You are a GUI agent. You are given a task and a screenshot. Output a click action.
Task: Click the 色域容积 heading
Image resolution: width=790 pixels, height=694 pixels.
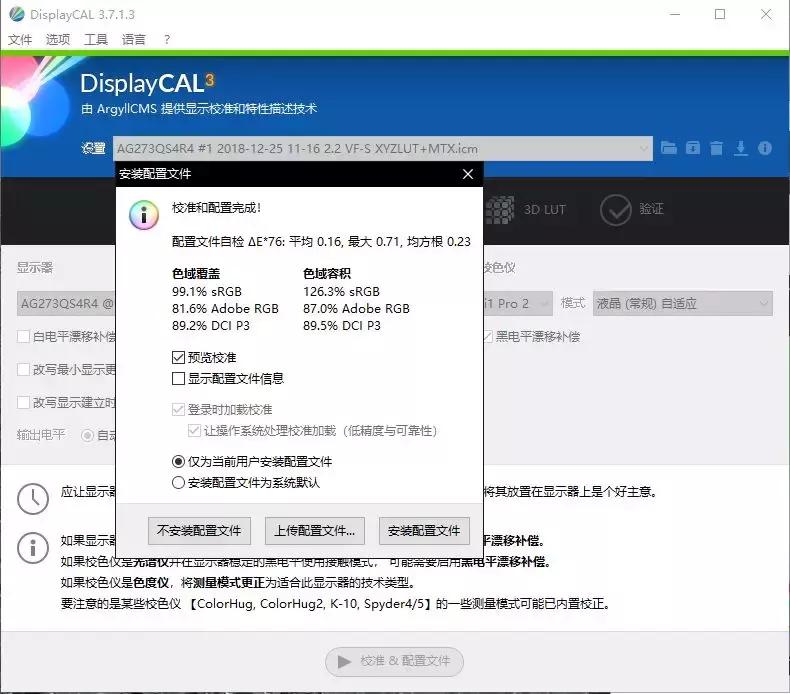point(327,274)
